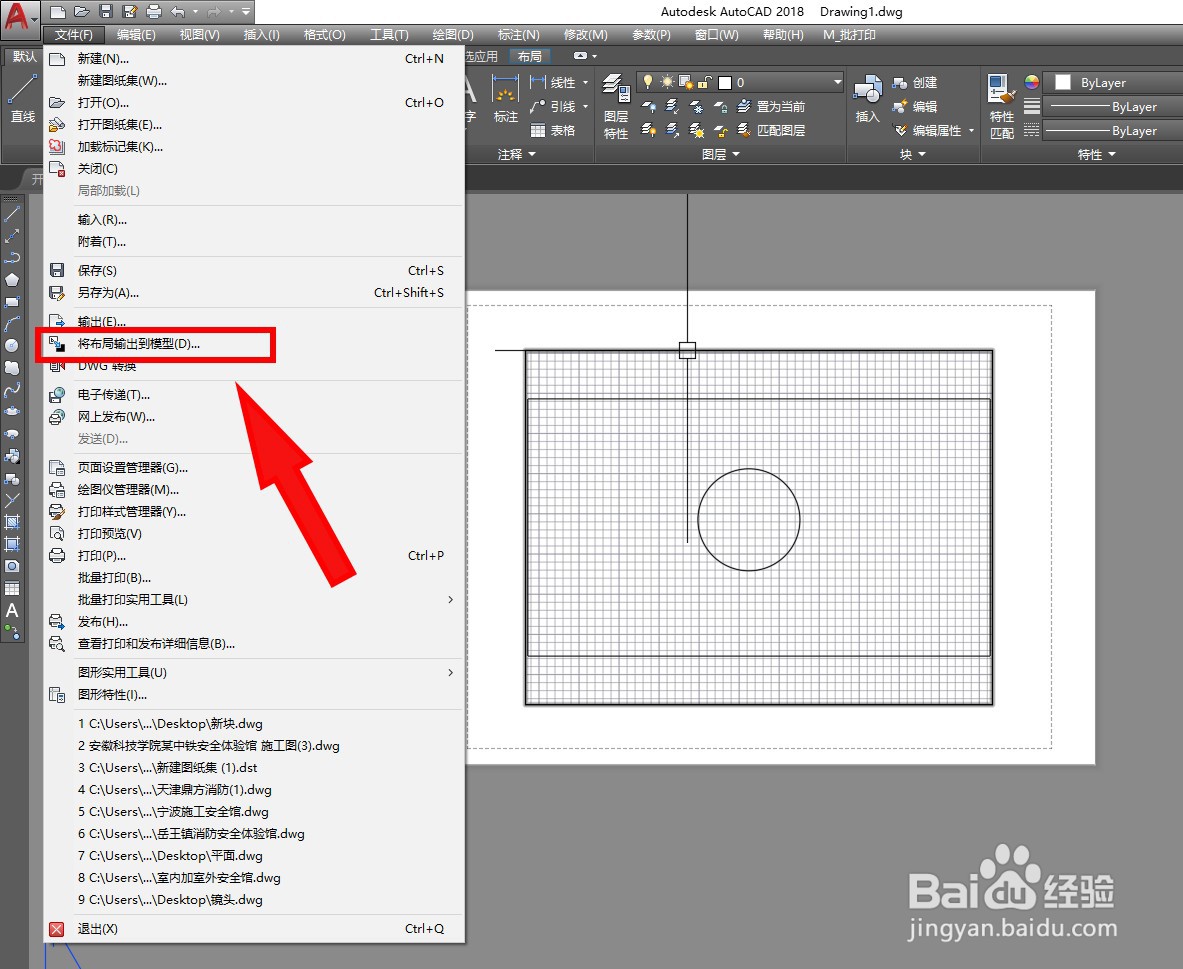The height and width of the screenshot is (969, 1183).
Task: Choose 退出(X) in File menu
Action: (x=254, y=929)
